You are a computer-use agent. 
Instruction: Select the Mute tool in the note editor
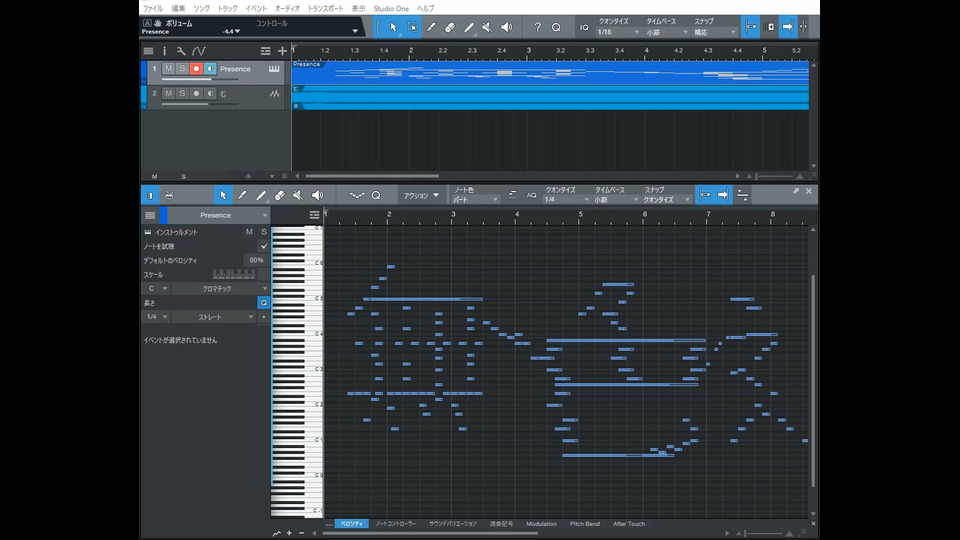click(x=298, y=195)
